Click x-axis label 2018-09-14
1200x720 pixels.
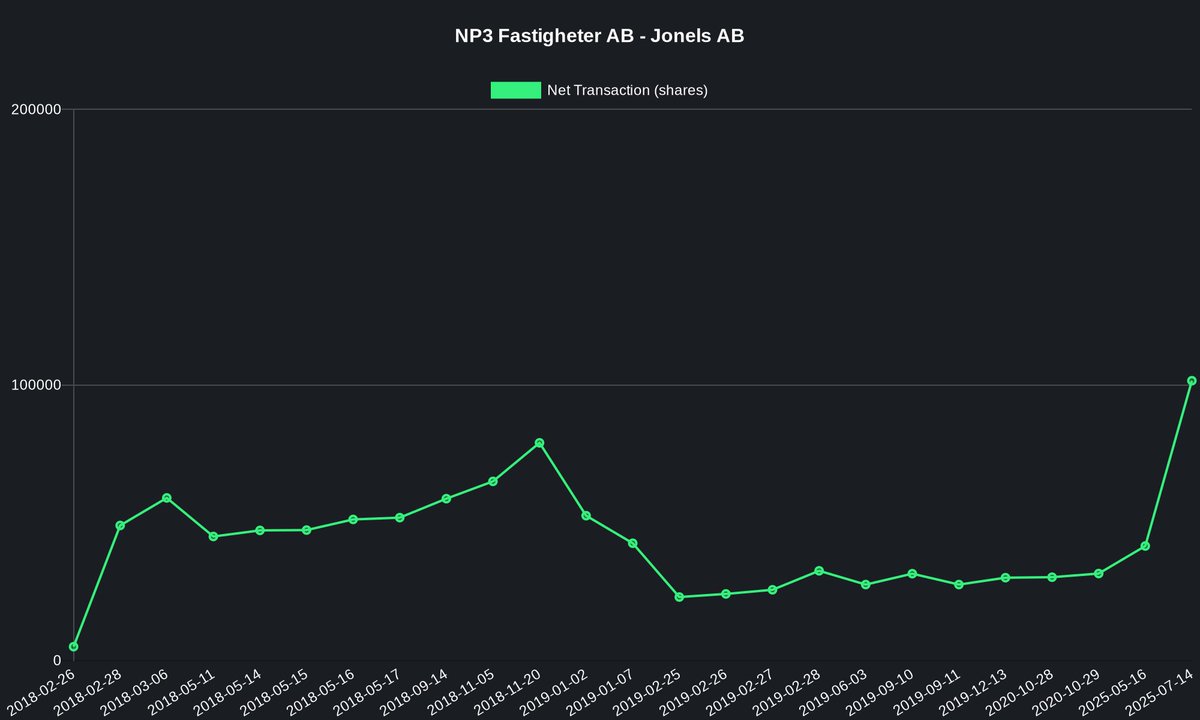[x=416, y=693]
